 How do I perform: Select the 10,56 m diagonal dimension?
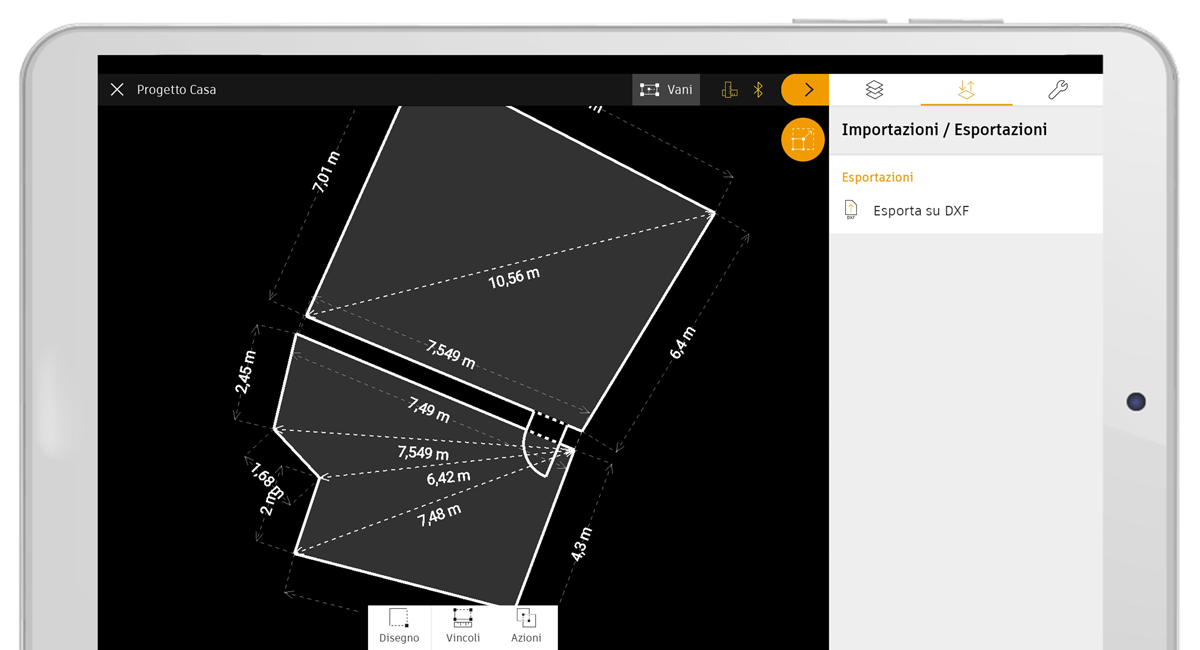click(x=514, y=278)
